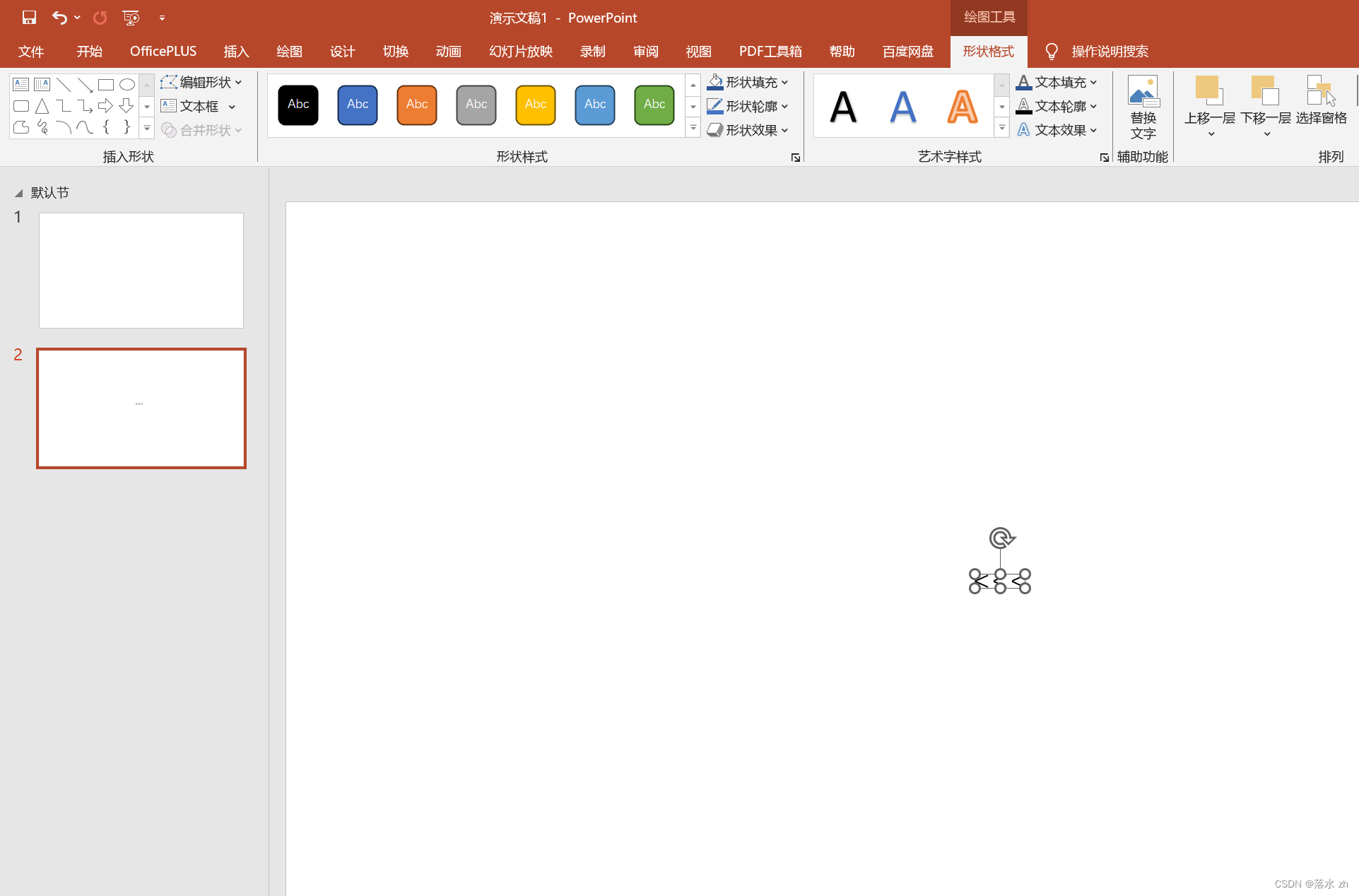The image size is (1359, 896).
Task: Click the rotate handle above the shape
Action: click(x=1001, y=538)
